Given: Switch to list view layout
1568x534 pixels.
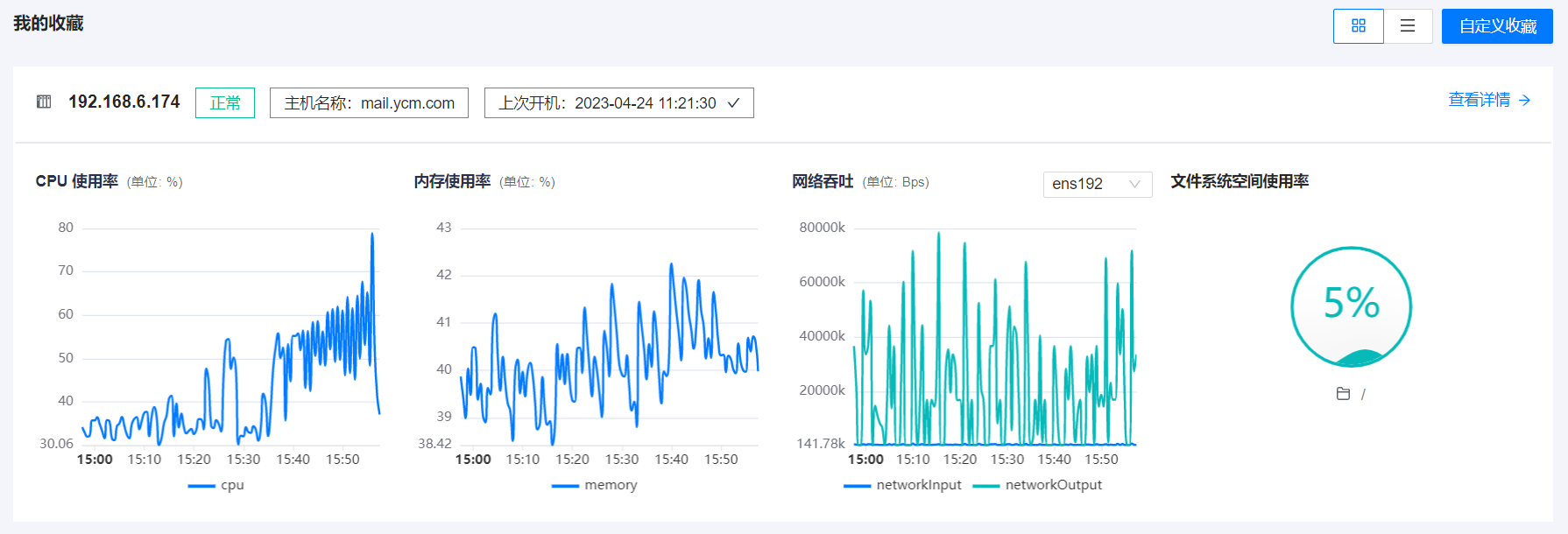Looking at the screenshot, I should pyautogui.click(x=1408, y=26).
